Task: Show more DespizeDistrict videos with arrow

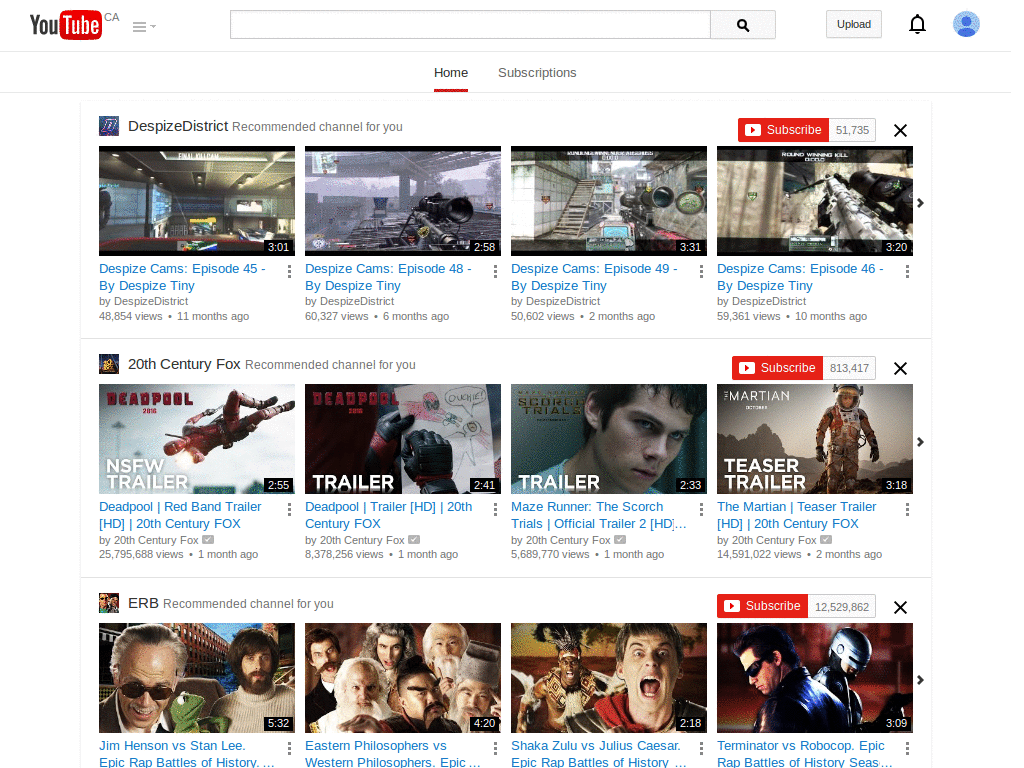Action: coord(920,203)
